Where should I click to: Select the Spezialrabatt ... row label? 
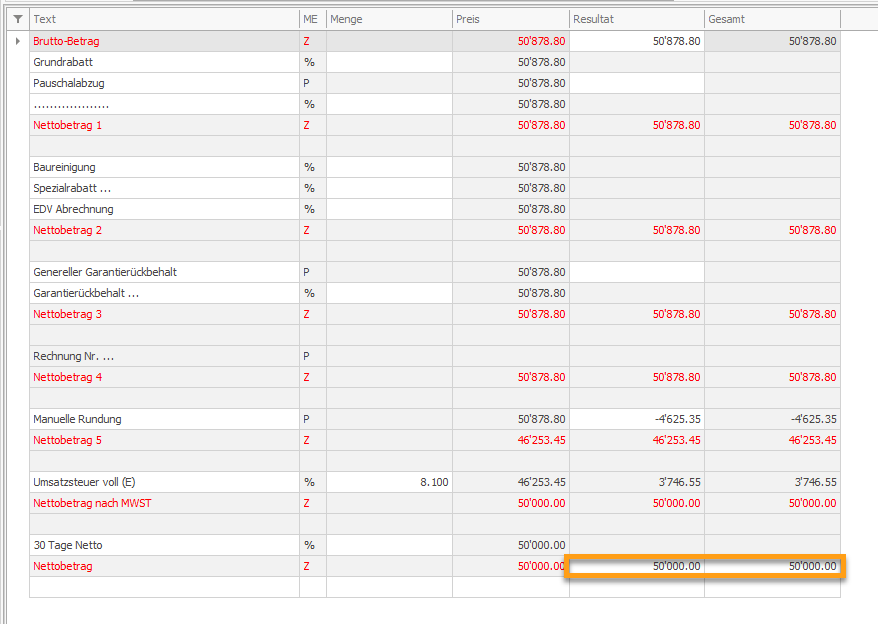click(164, 188)
